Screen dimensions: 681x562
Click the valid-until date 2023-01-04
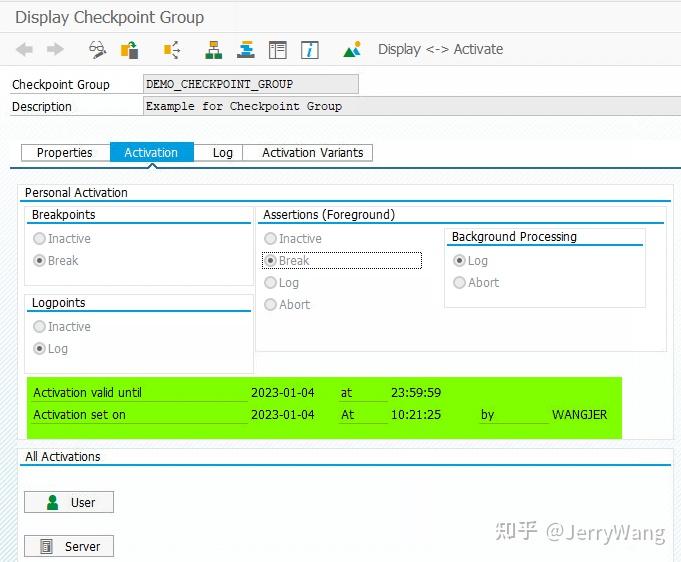[283, 393]
